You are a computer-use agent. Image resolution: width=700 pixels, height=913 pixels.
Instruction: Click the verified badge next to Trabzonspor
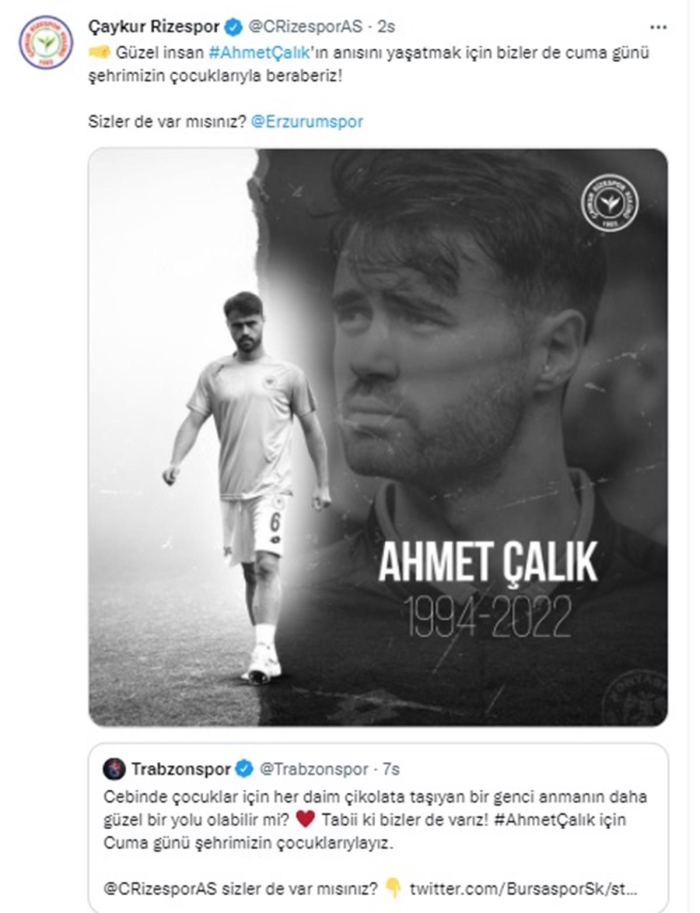click(243, 769)
